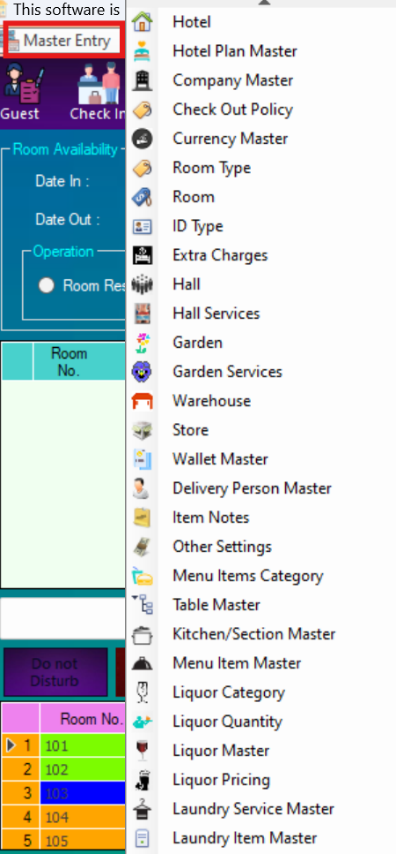Select the Room Reservation radio button
Image resolution: width=396 pixels, height=854 pixels.
coord(46,285)
